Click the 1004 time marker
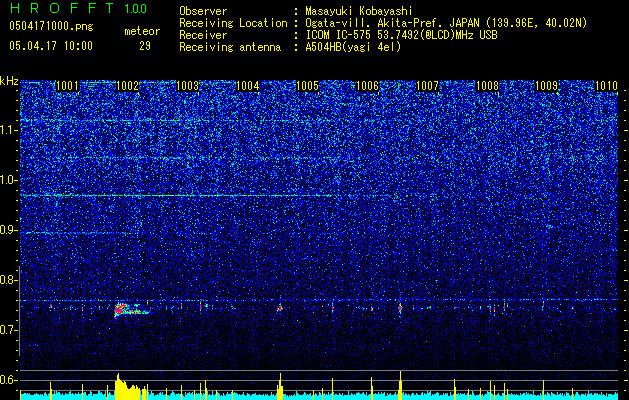The image size is (629, 400). [248, 85]
